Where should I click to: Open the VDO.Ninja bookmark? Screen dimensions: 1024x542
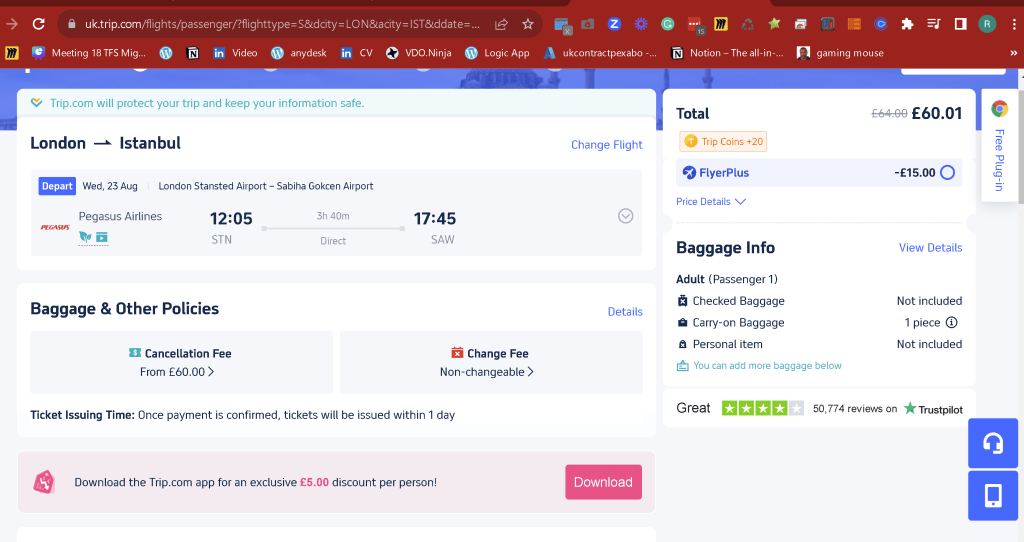tap(419, 53)
